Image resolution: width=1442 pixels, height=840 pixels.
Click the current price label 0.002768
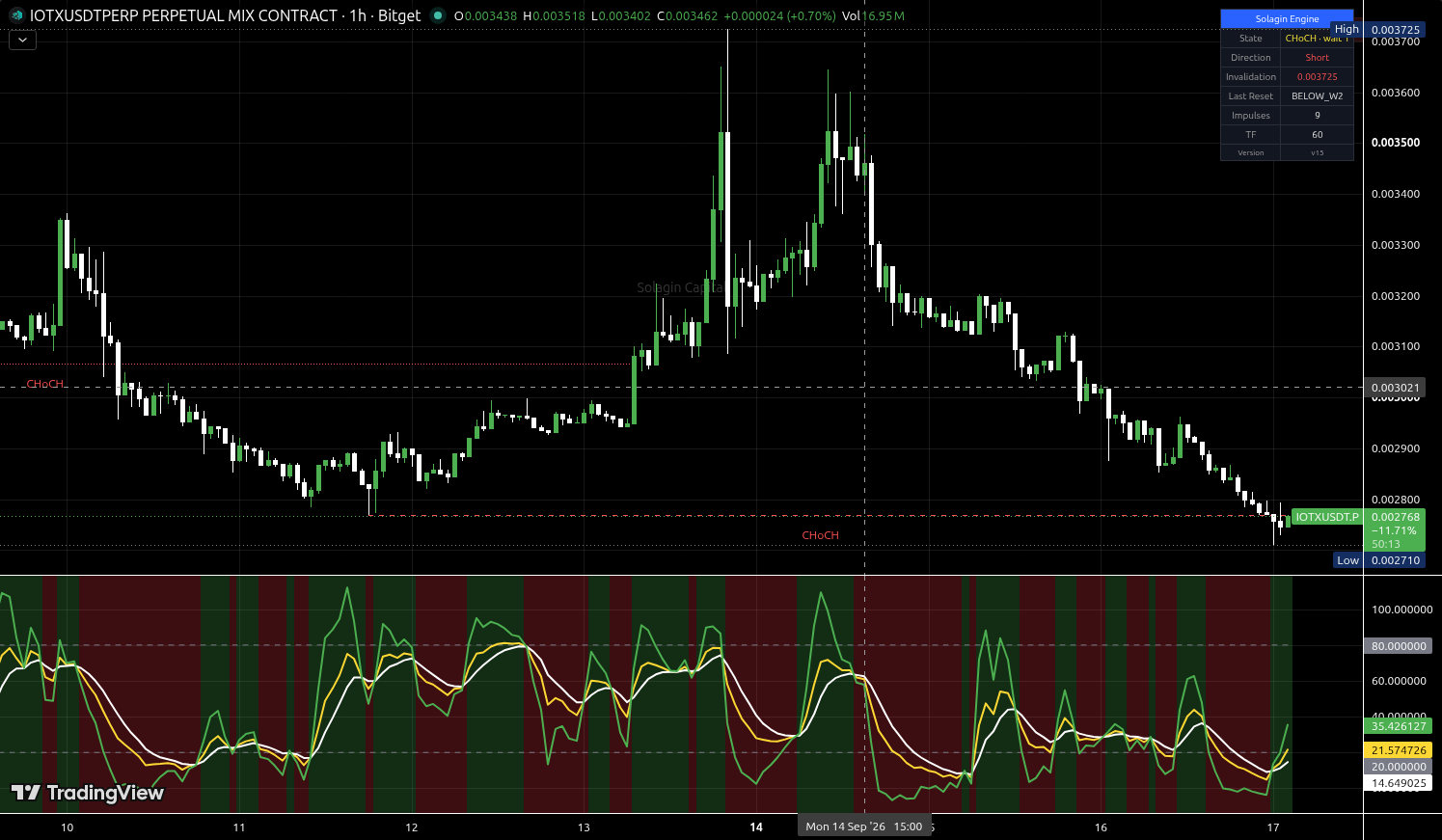click(x=1395, y=517)
